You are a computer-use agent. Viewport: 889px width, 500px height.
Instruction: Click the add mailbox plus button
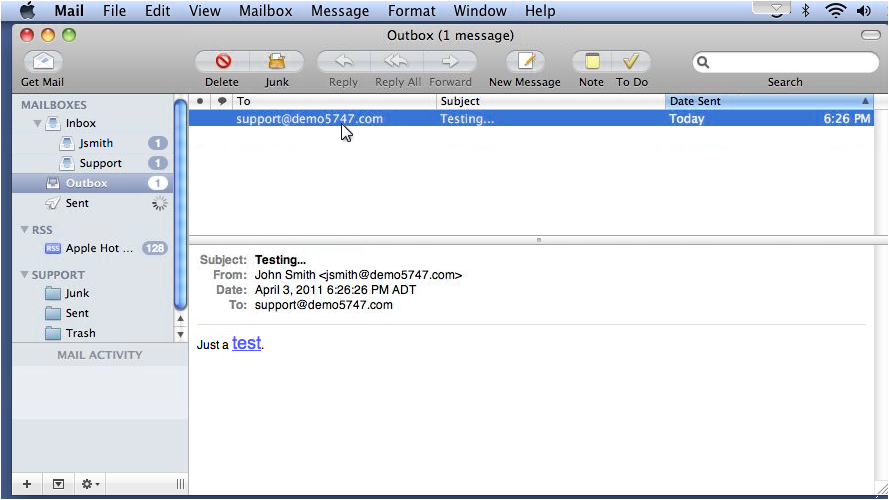pyautogui.click(x=27, y=484)
